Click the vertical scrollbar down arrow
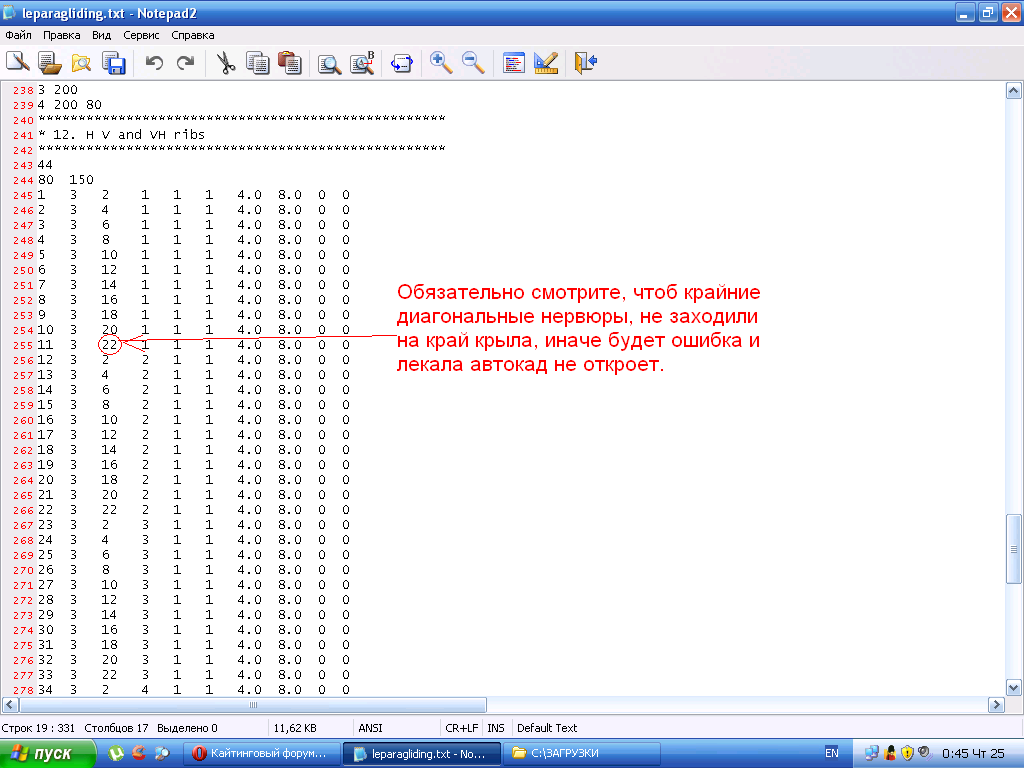1024x768 pixels. tap(1013, 688)
